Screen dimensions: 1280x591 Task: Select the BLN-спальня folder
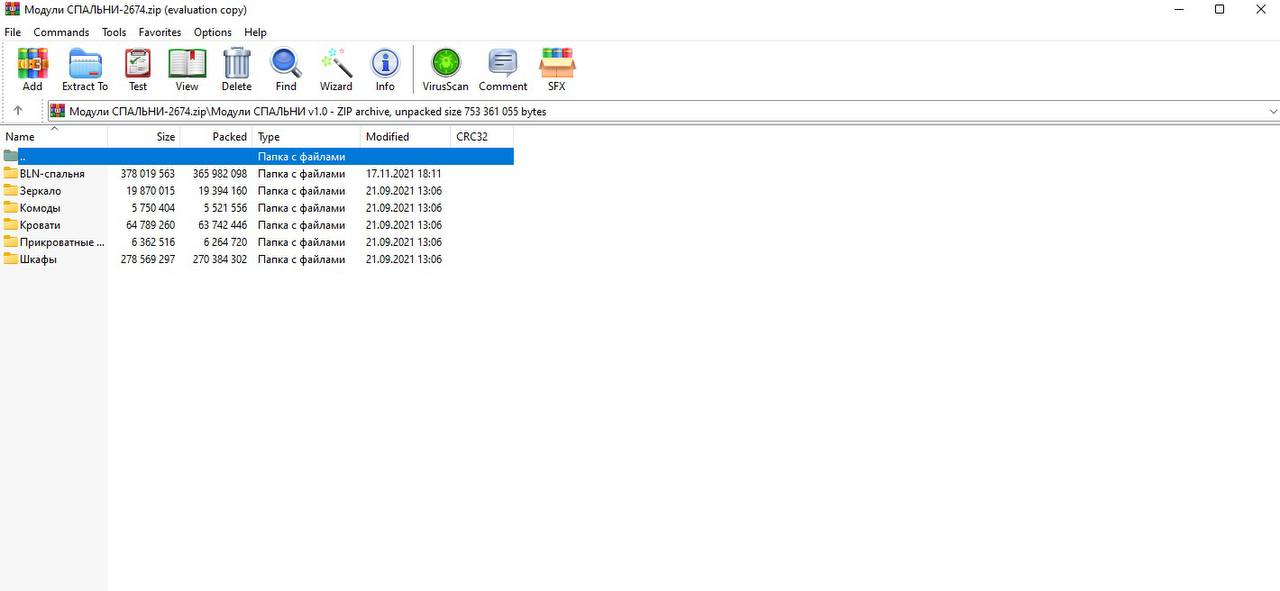tap(52, 174)
